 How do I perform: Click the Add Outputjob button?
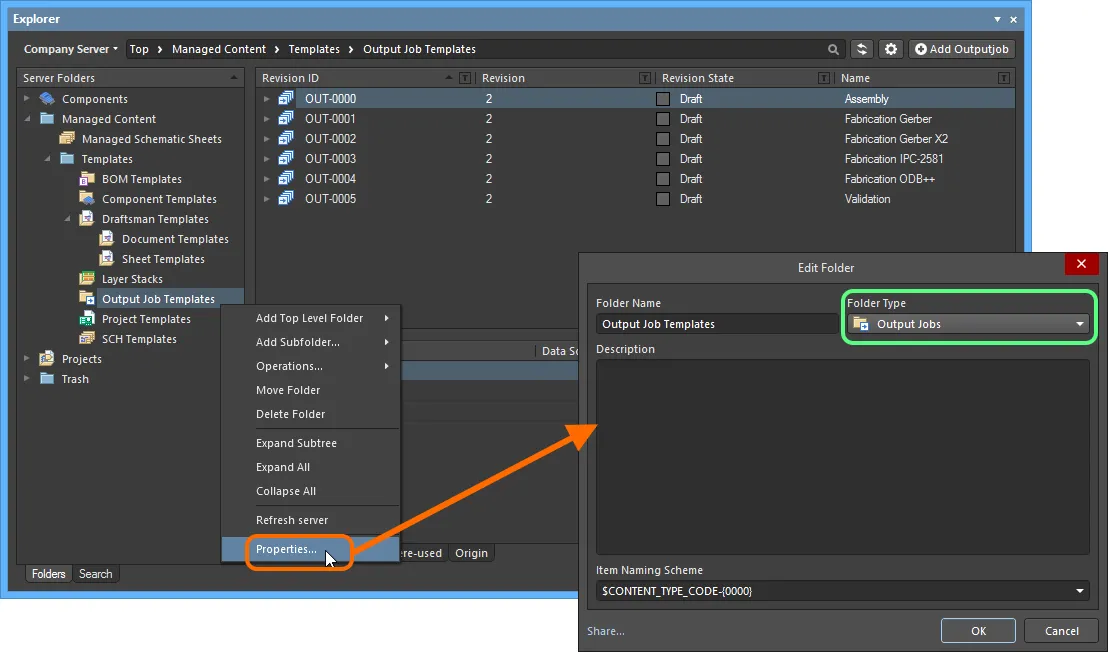tap(962, 49)
